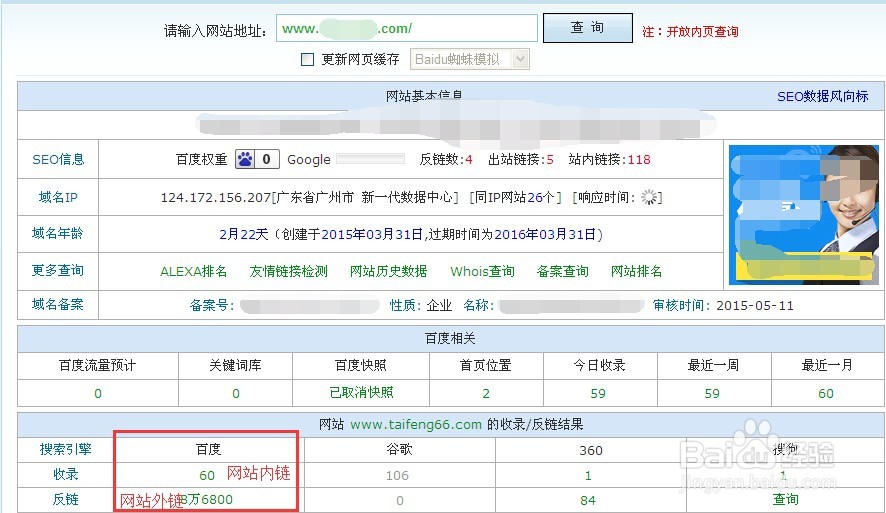Click the 域名IP row label

58,197
